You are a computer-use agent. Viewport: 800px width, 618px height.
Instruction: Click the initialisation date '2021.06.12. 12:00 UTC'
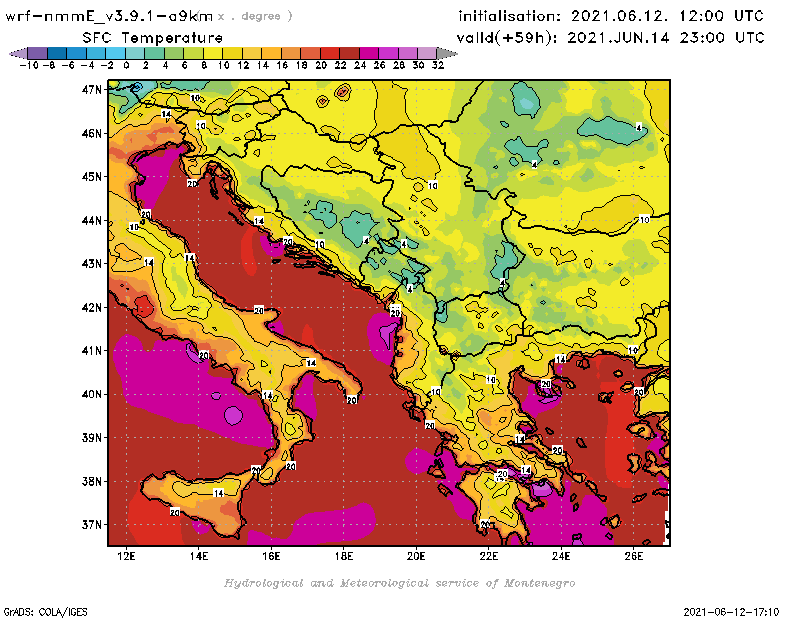(667, 16)
